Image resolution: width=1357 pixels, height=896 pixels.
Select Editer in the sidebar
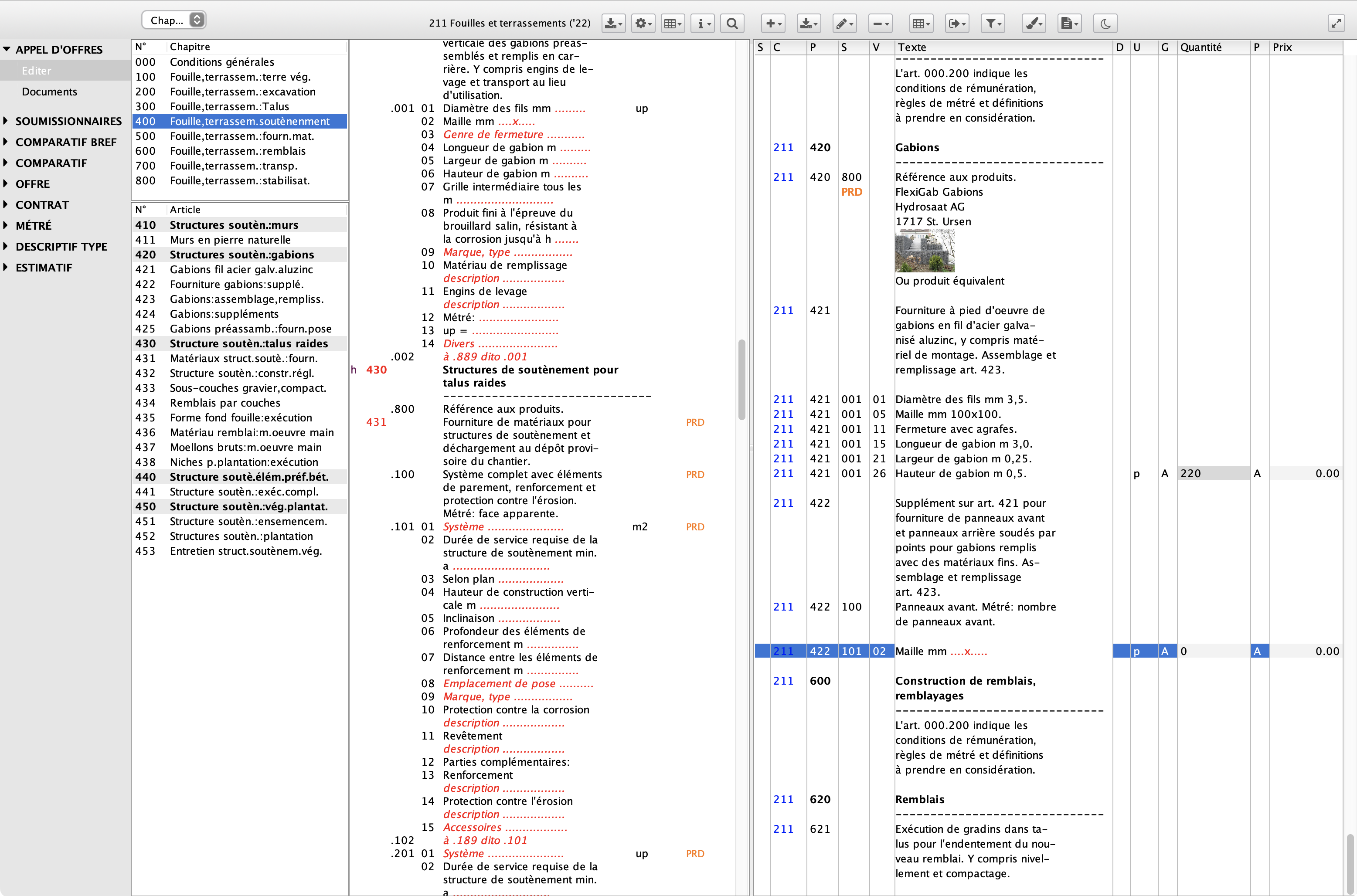(x=65, y=70)
